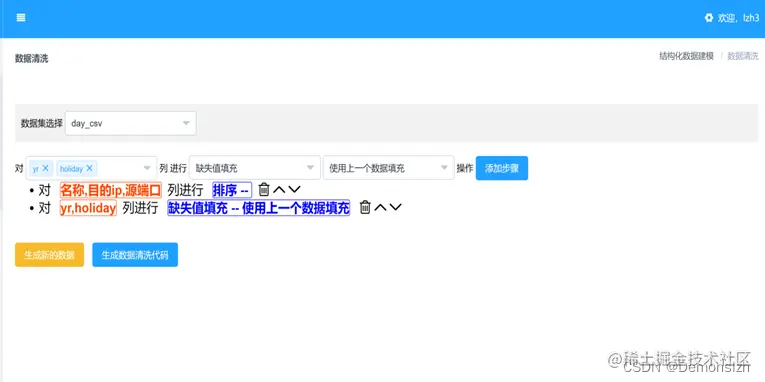
Task: Open the day_csv dataset dropdown
Action: [131, 123]
